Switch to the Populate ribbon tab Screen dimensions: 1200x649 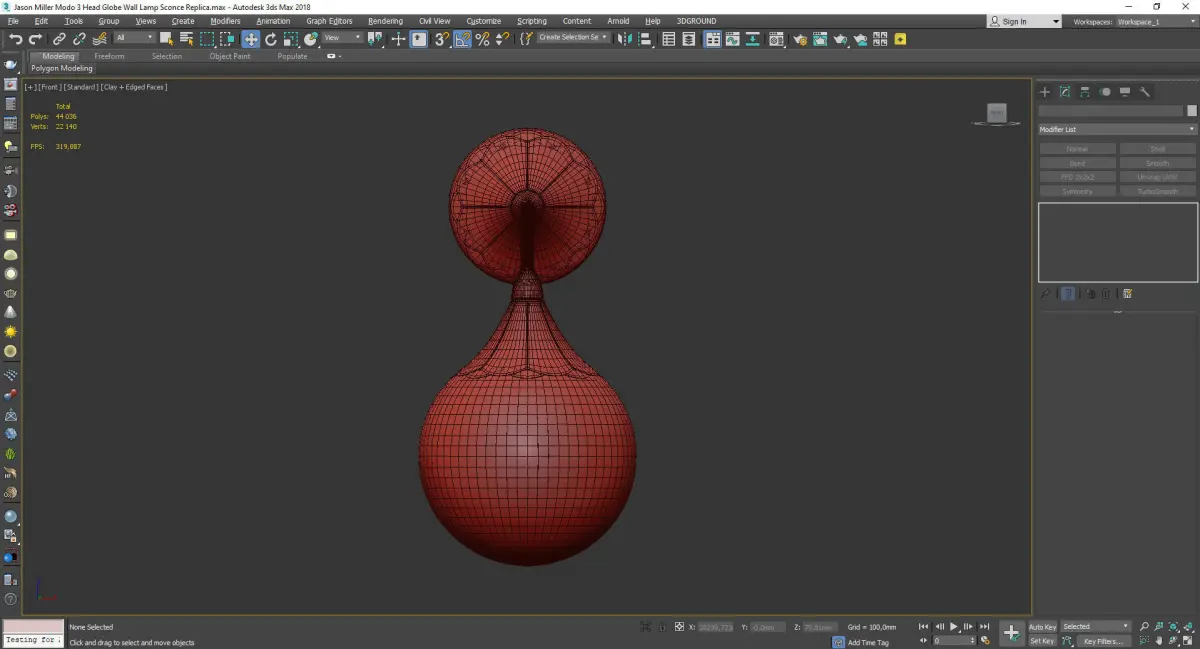coord(292,56)
